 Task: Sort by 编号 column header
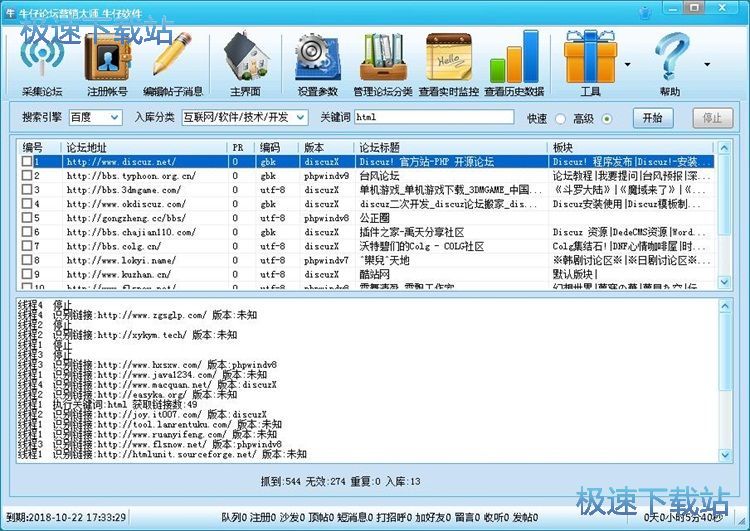point(40,147)
